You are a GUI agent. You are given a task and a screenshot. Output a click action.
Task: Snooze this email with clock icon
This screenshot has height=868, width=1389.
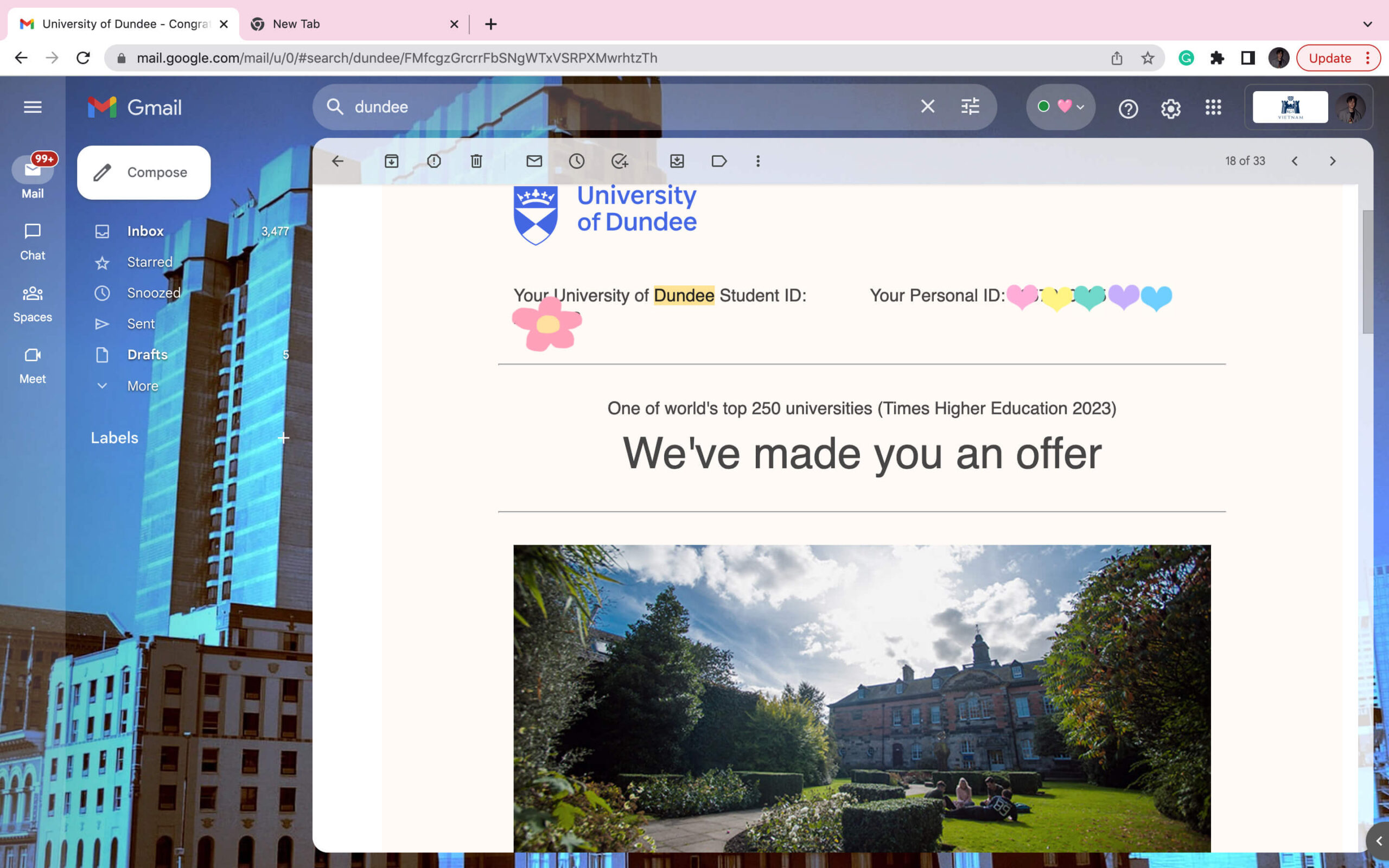[x=576, y=161]
